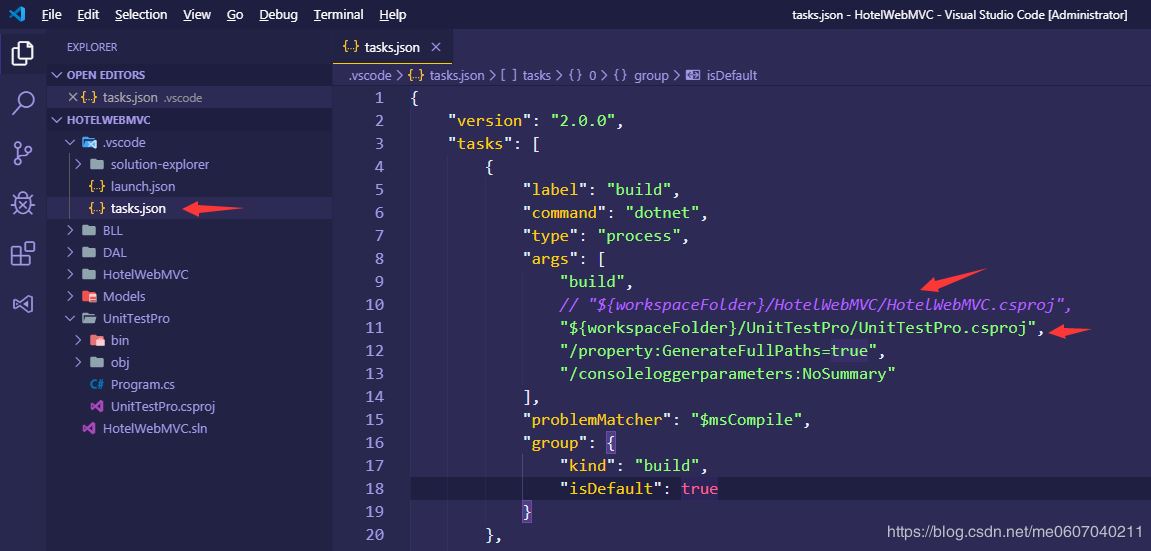Click the isDefault breadcrumb segment
The image size is (1151, 551).
tap(722, 76)
